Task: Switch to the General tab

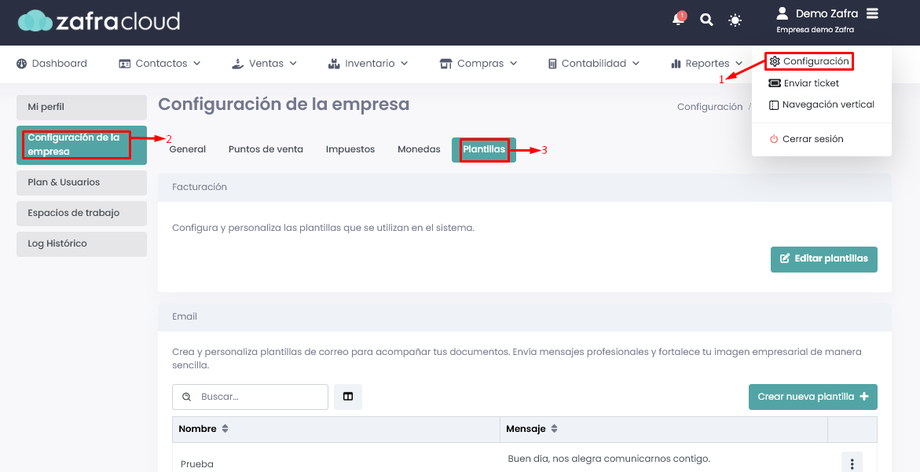Action: (x=187, y=150)
